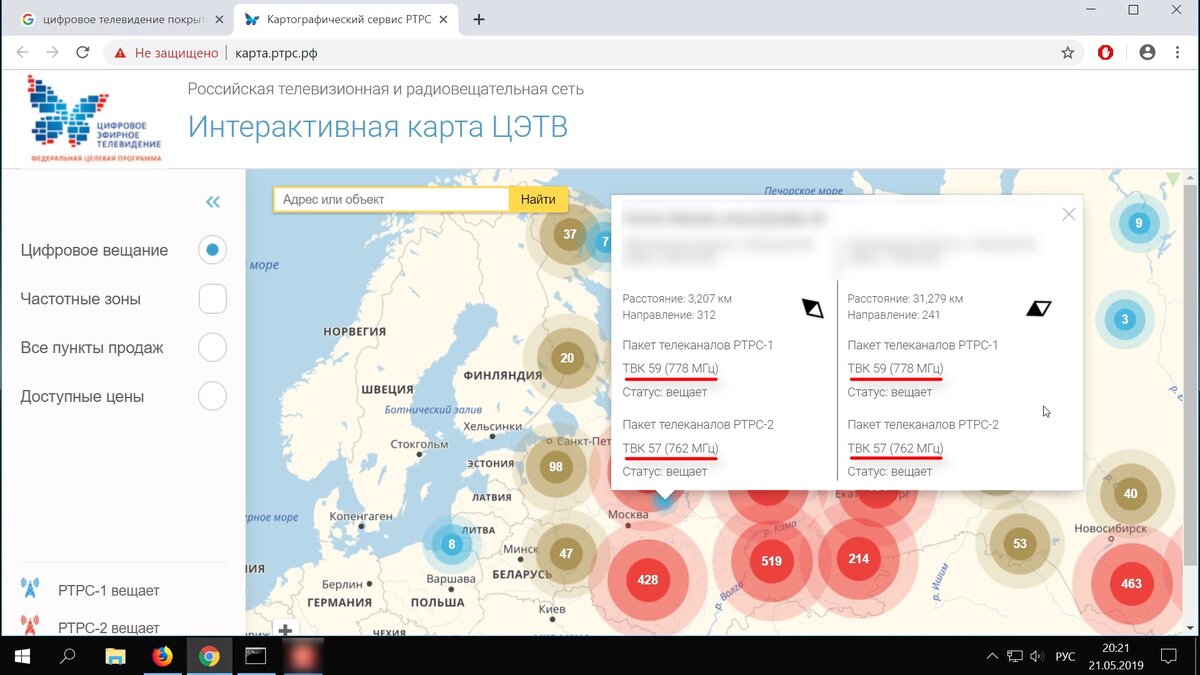The image size is (1200, 675).
Task: Bookmark this page with star icon
Action: point(1068,53)
